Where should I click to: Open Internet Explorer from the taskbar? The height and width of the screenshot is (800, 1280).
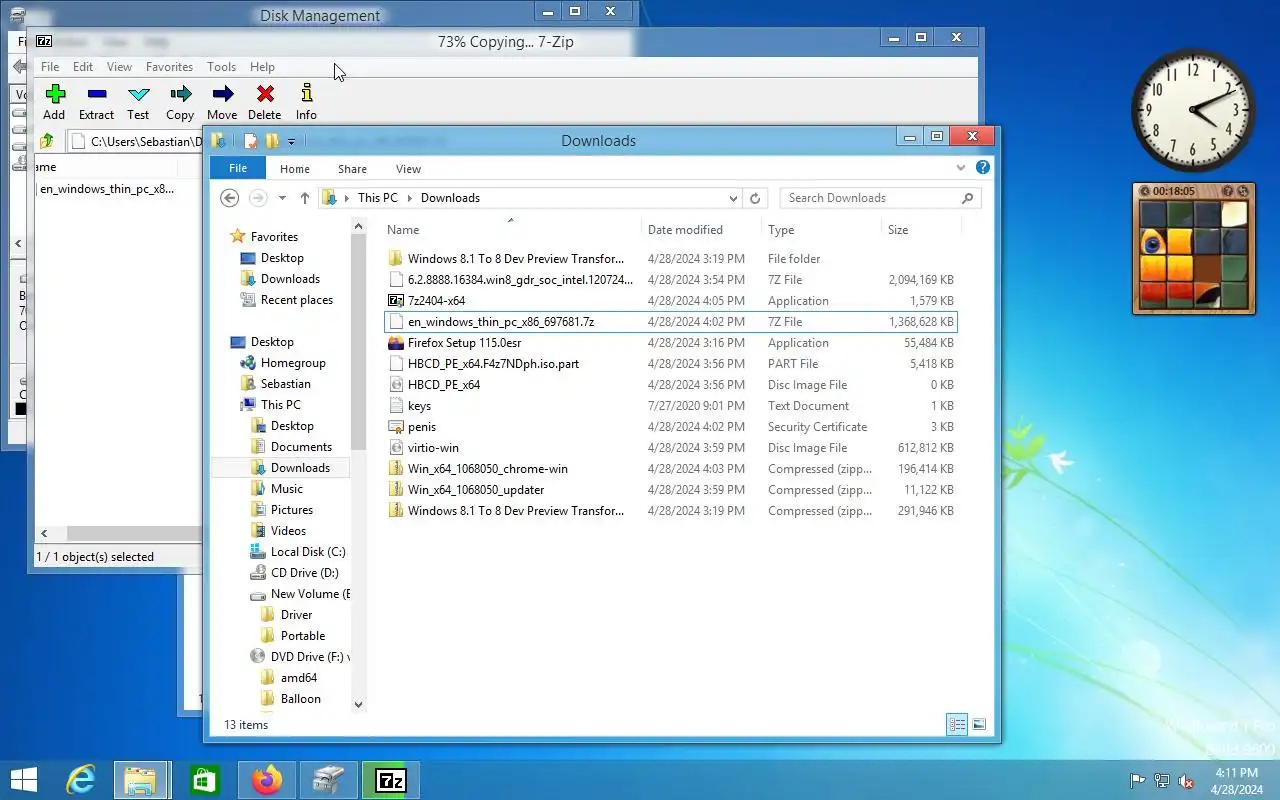coord(80,780)
